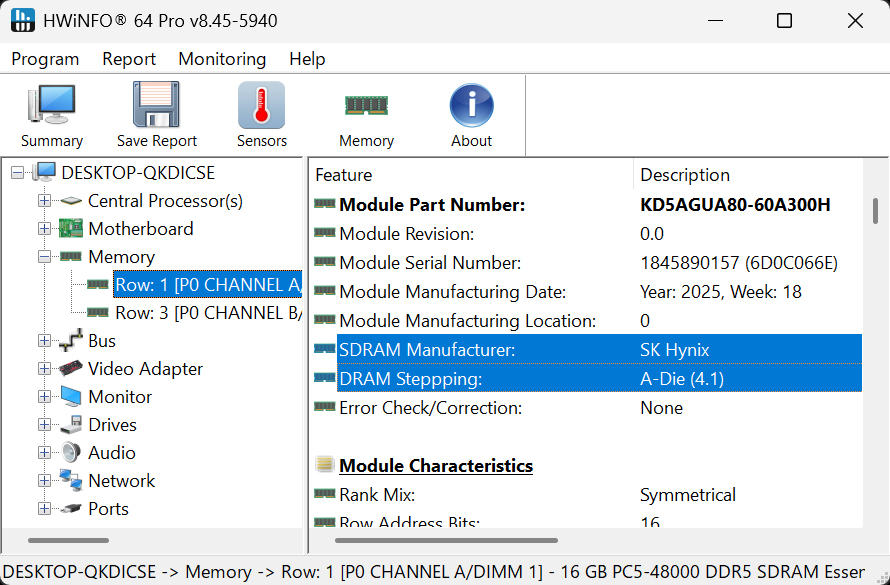This screenshot has width=890, height=585.
Task: Open the Report menu
Action: [129, 59]
